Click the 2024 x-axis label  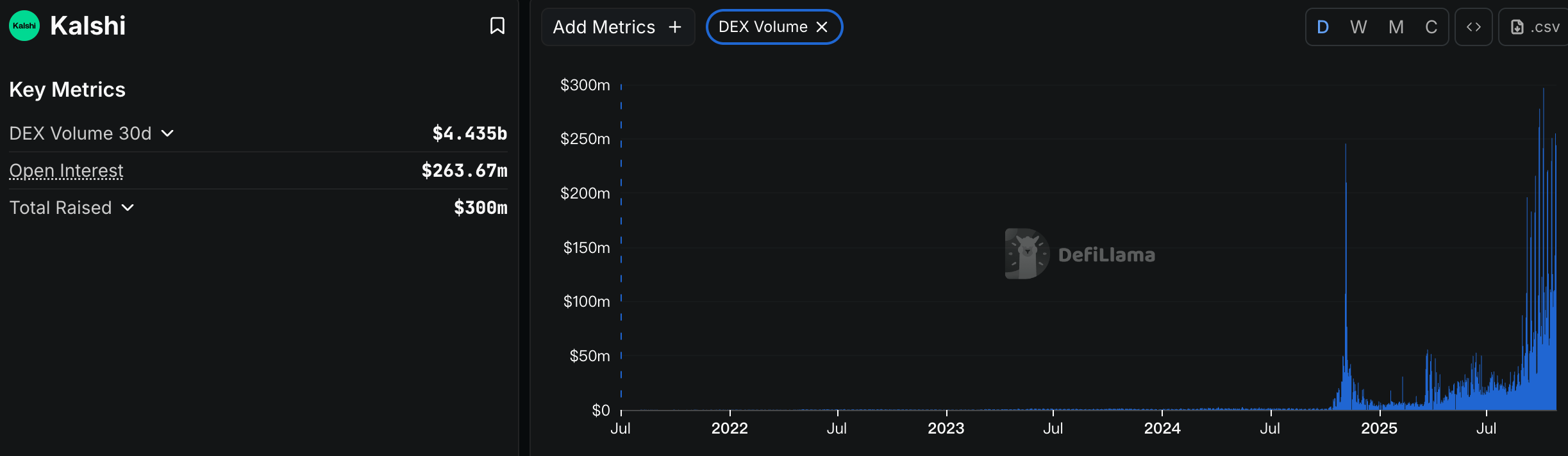click(x=1162, y=428)
